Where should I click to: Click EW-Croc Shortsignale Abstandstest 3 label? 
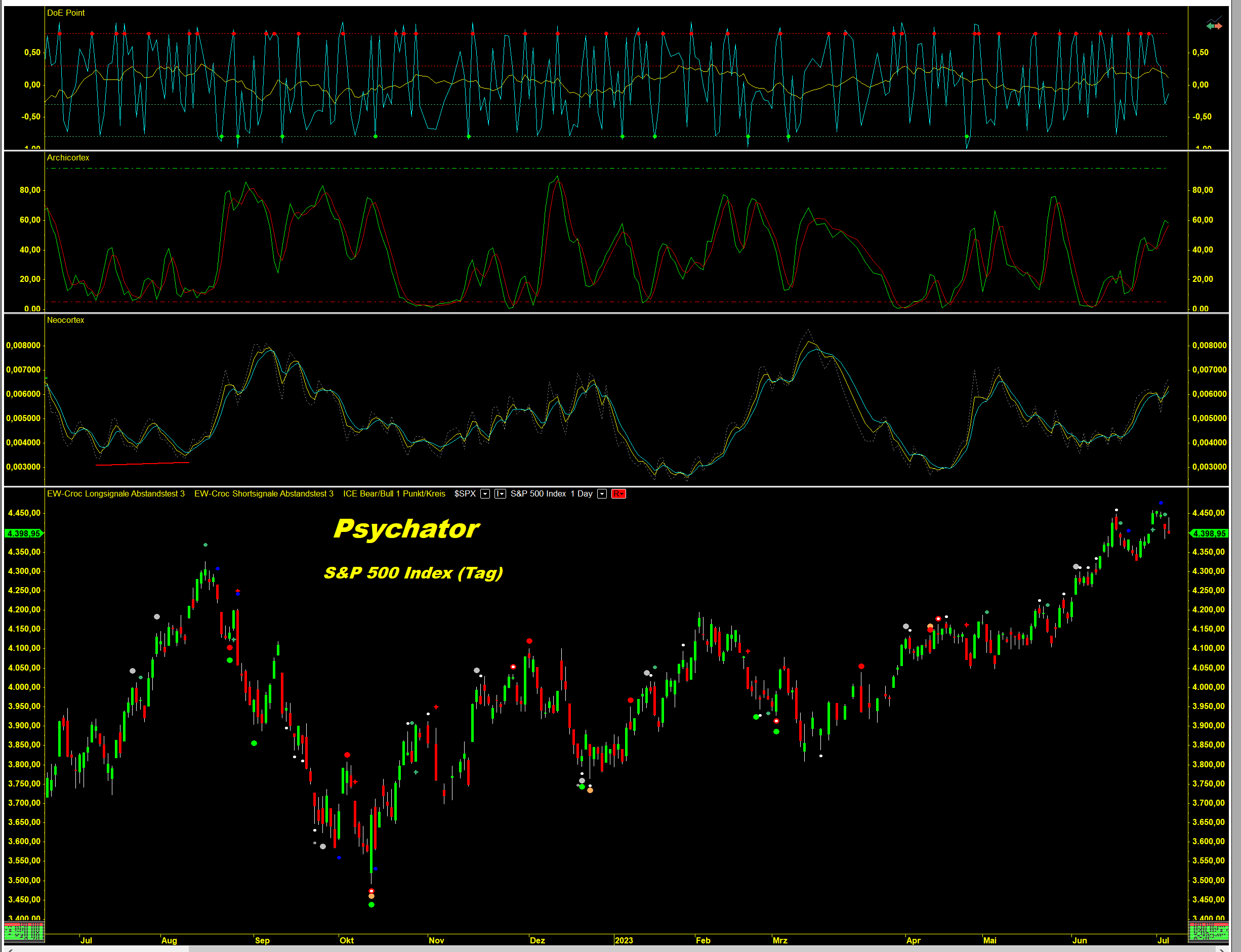tap(264, 493)
